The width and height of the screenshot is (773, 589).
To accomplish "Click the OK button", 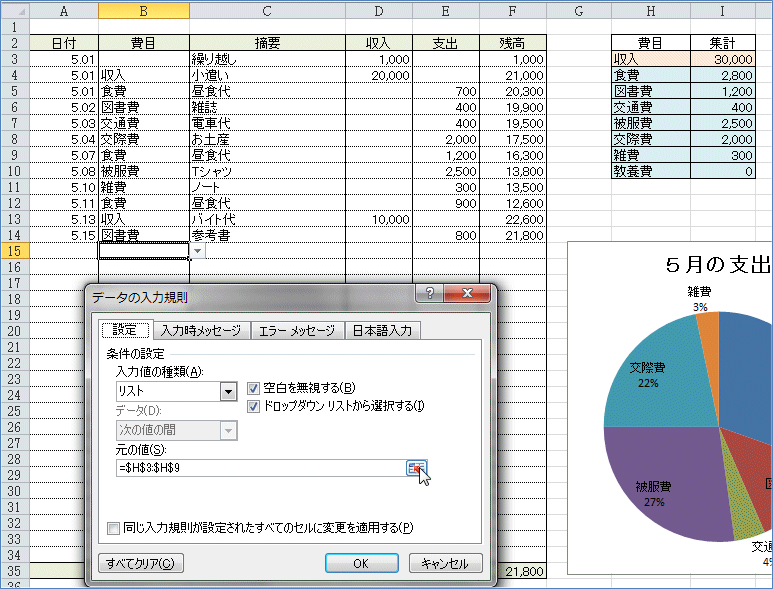I will pos(361,563).
